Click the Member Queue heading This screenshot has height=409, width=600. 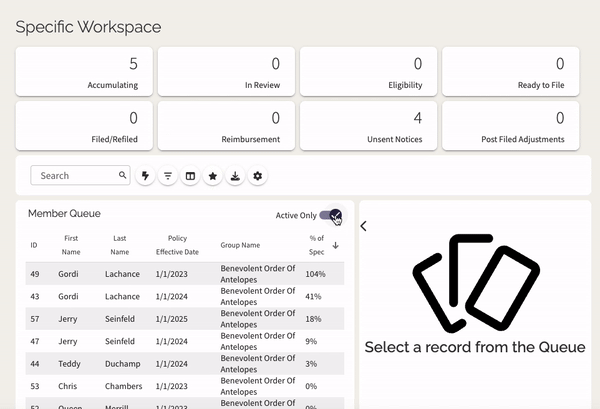[64, 213]
